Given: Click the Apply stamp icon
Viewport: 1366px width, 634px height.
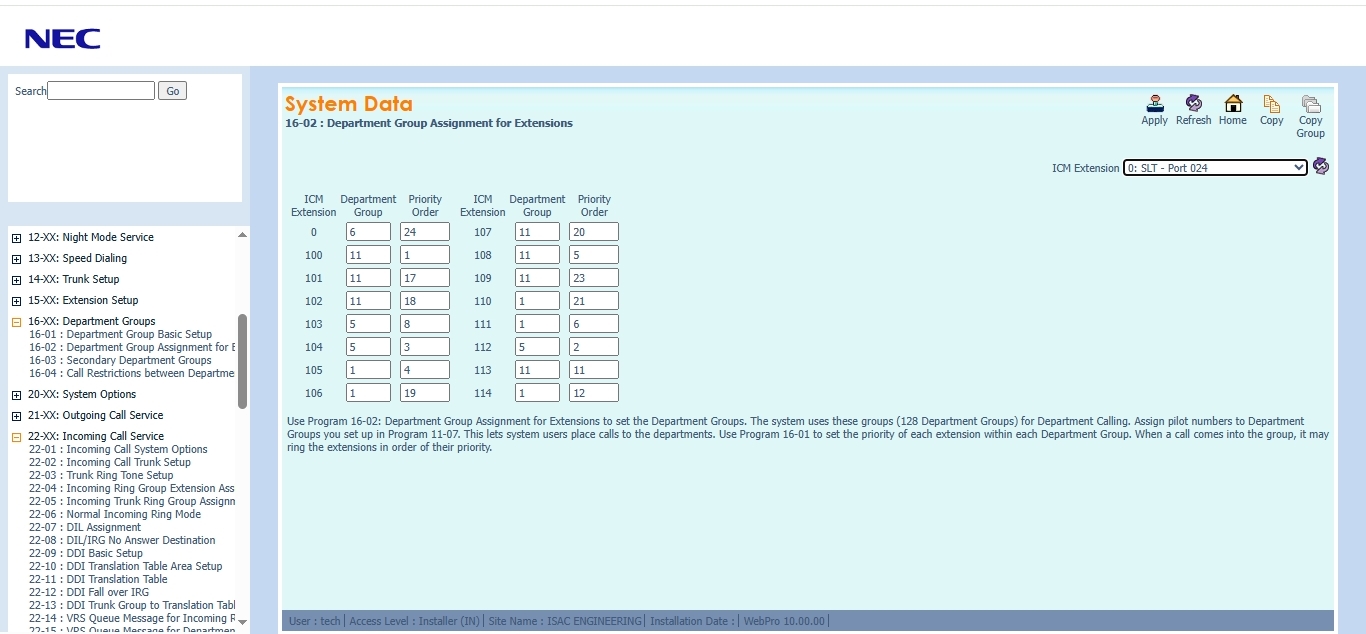Looking at the screenshot, I should (1154, 104).
